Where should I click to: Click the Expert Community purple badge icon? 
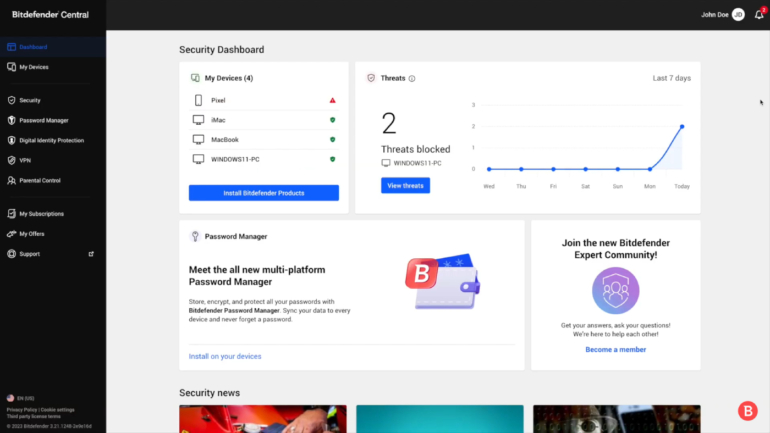[615, 291]
